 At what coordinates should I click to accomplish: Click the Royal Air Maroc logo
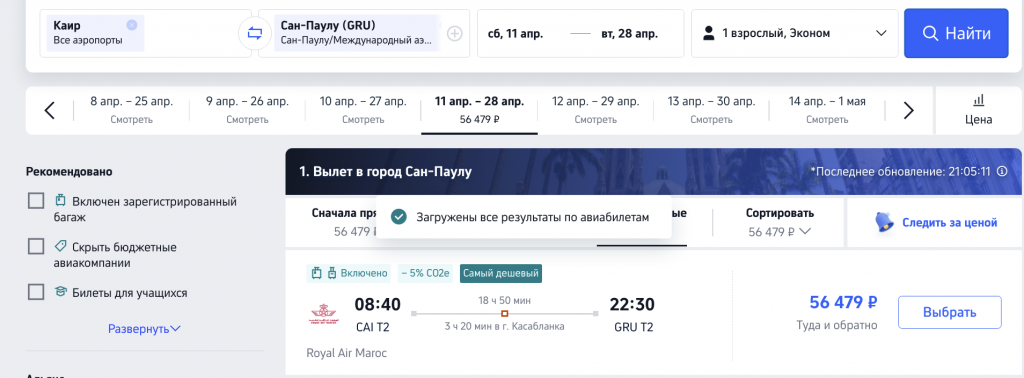tap(324, 315)
